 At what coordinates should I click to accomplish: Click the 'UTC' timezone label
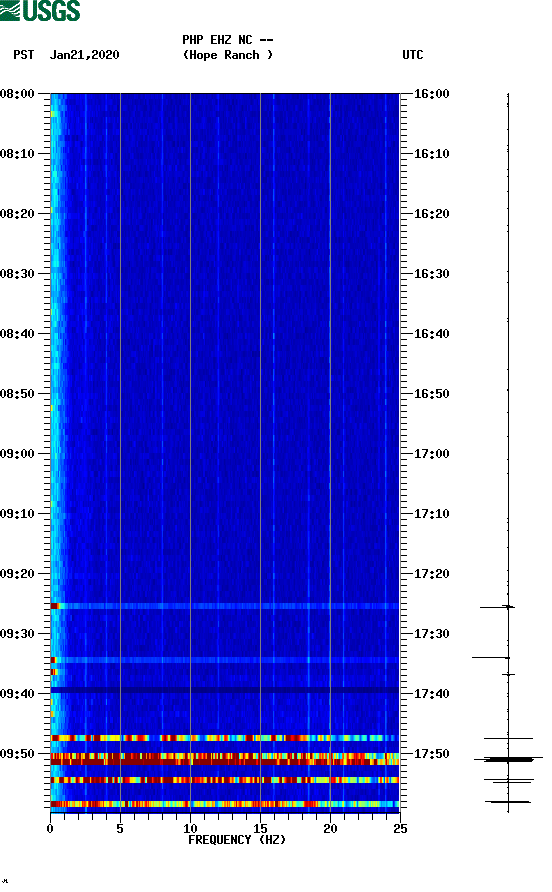coord(413,55)
